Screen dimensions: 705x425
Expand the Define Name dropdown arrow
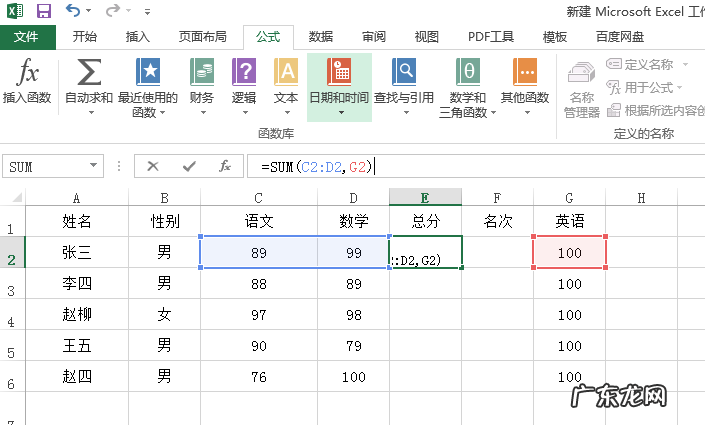click(685, 64)
